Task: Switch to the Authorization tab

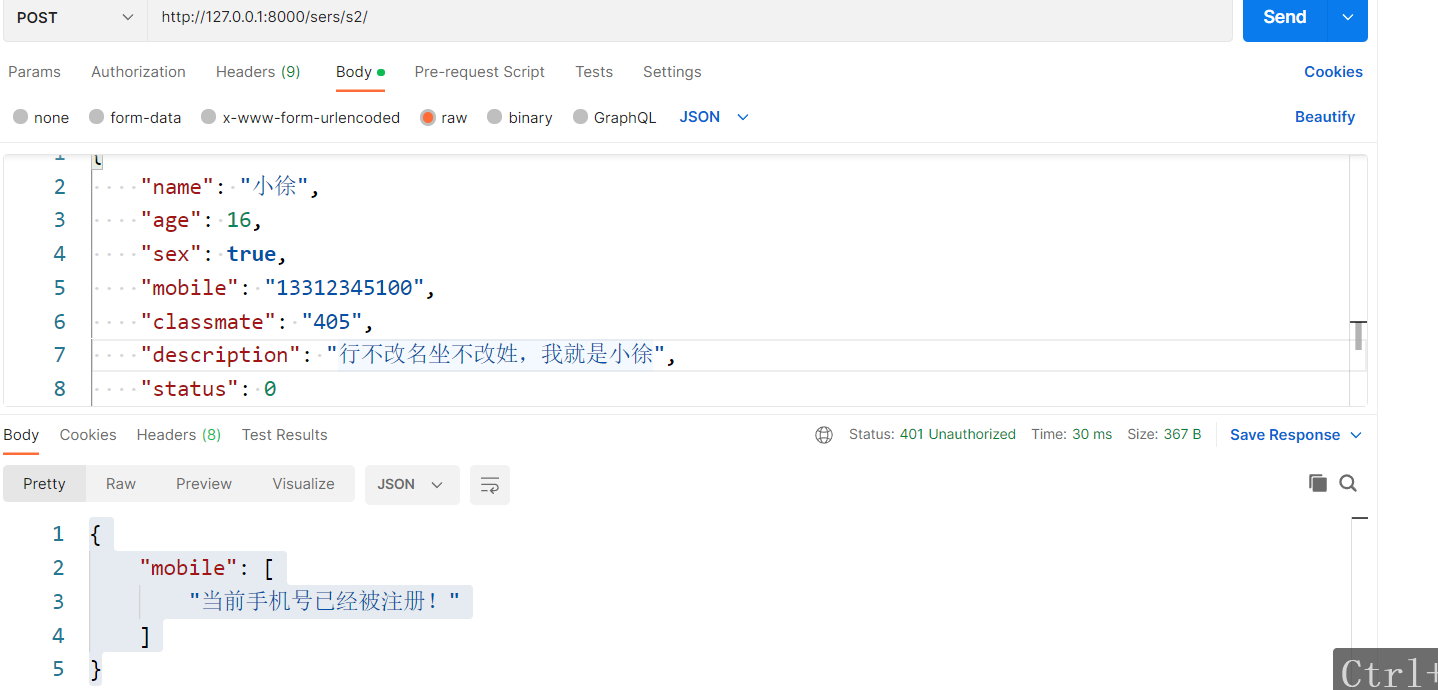Action: (x=138, y=72)
